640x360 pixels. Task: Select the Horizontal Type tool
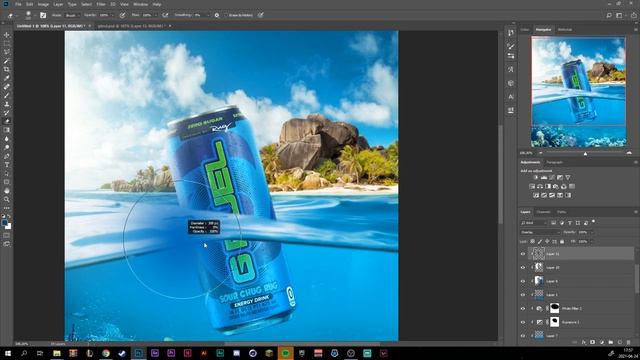[7, 164]
